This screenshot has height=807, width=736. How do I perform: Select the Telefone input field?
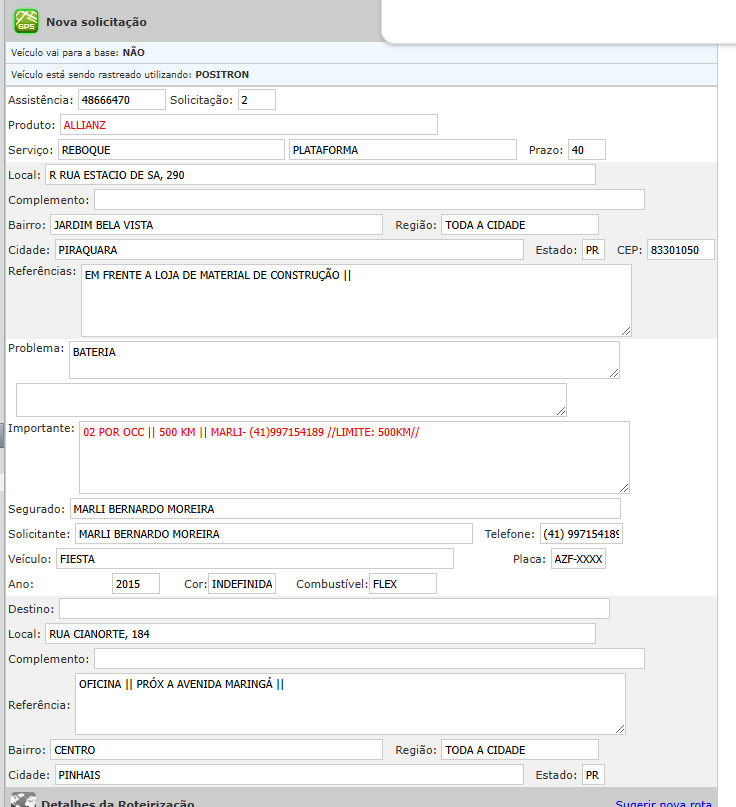click(x=581, y=534)
